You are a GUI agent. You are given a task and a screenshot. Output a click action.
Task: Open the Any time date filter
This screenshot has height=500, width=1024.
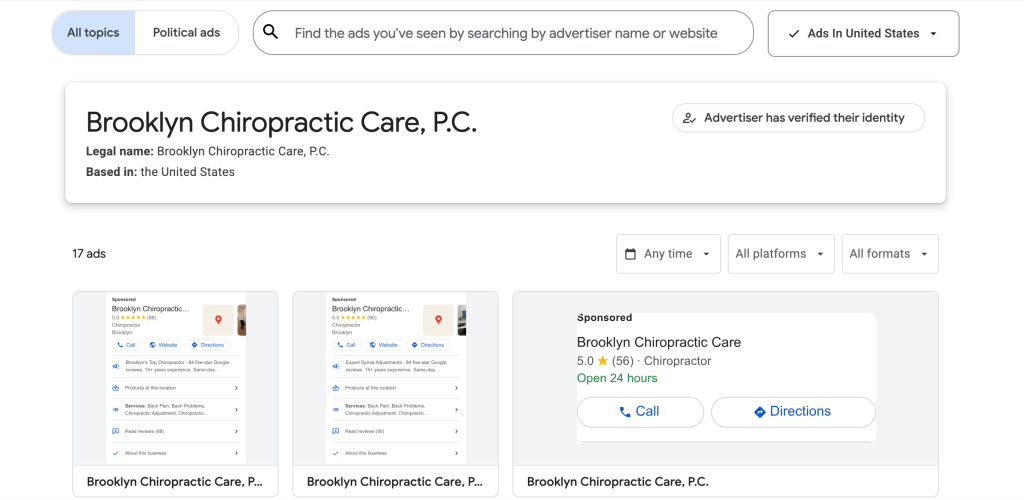click(x=668, y=254)
